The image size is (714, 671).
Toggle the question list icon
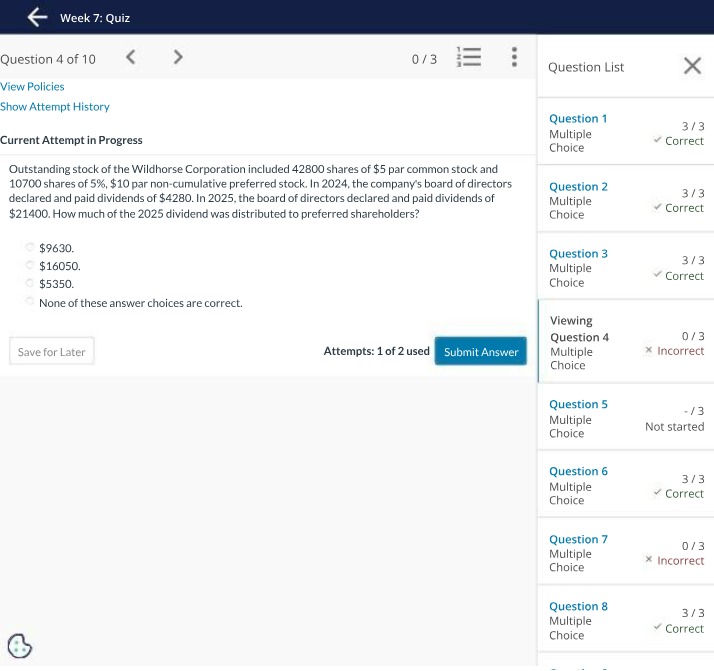point(469,57)
